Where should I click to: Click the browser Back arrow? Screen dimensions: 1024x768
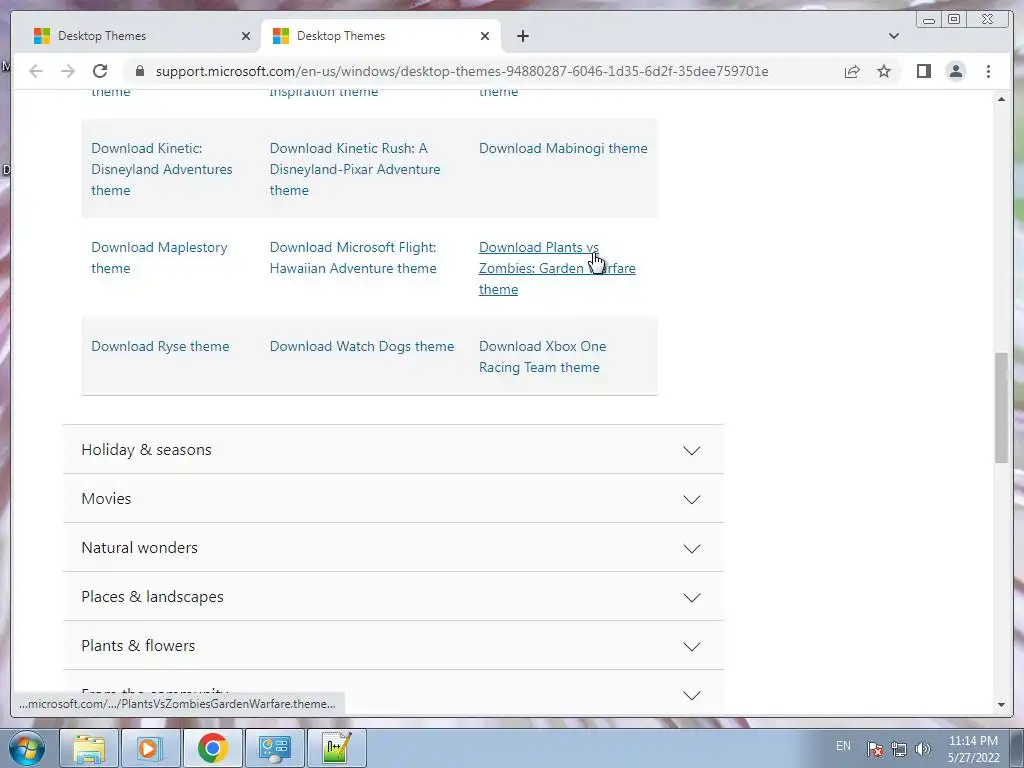[36, 71]
